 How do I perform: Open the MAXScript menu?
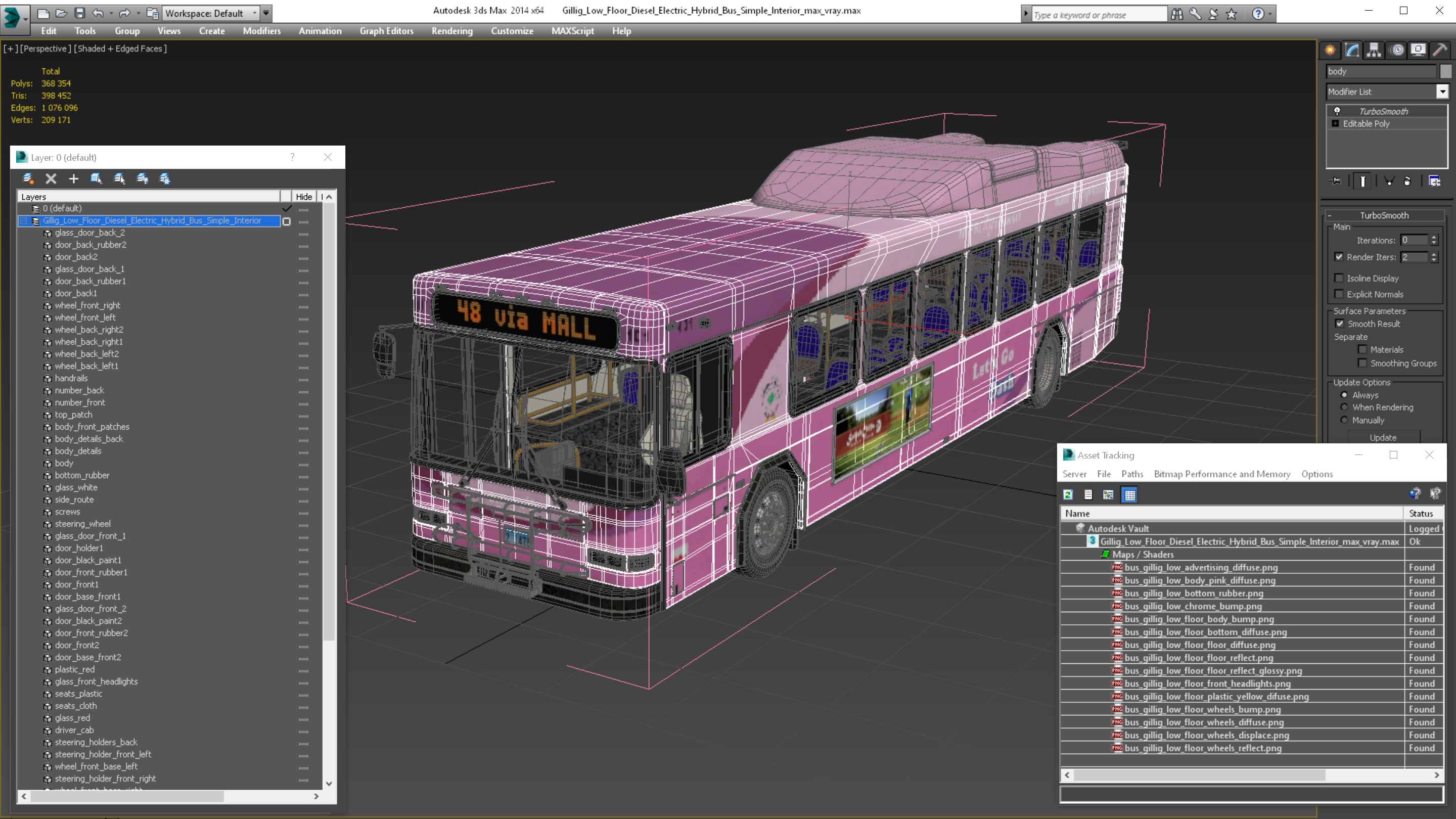[573, 31]
